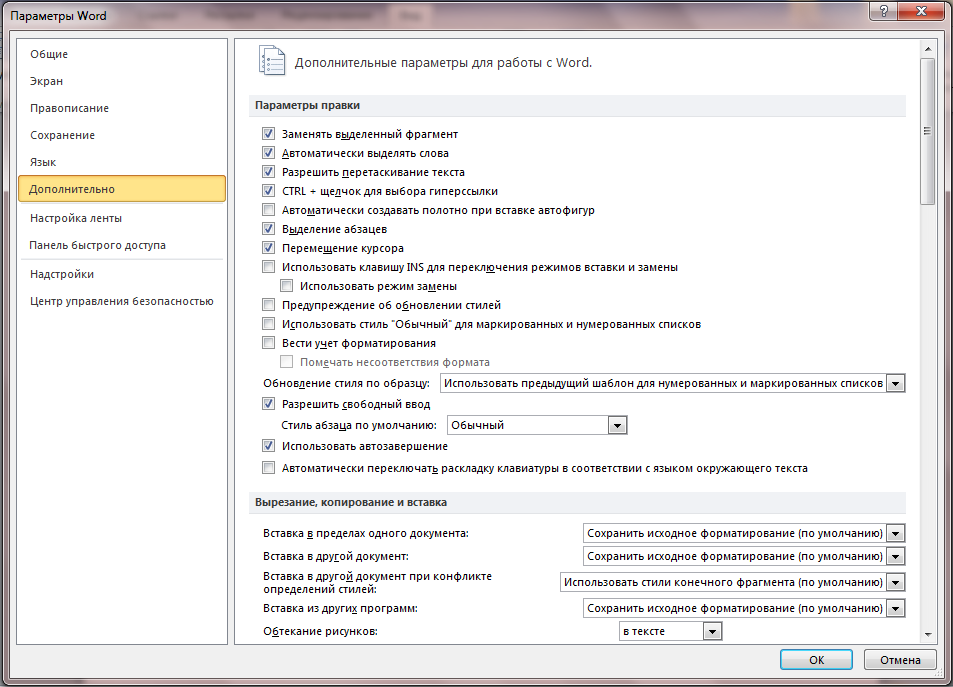
Task: Enable "Предупреждение об обновлении стилей"
Action: pyautogui.click(x=268, y=305)
